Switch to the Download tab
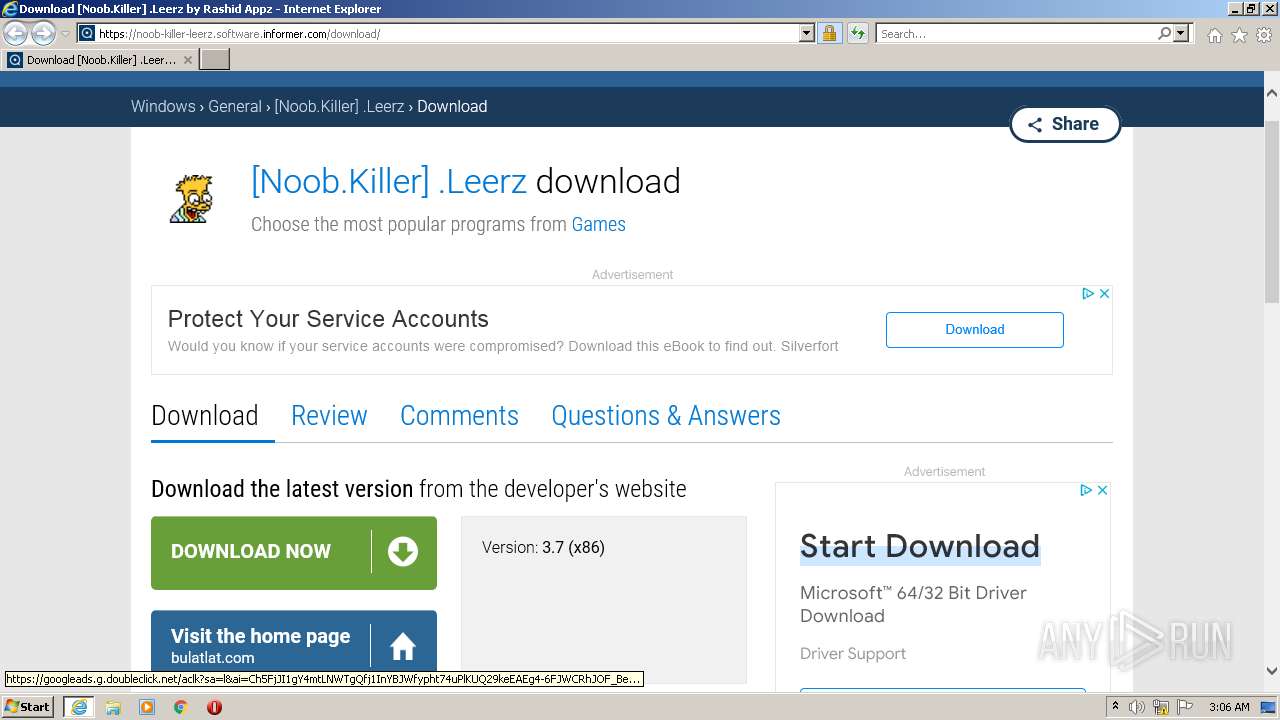 tap(205, 416)
